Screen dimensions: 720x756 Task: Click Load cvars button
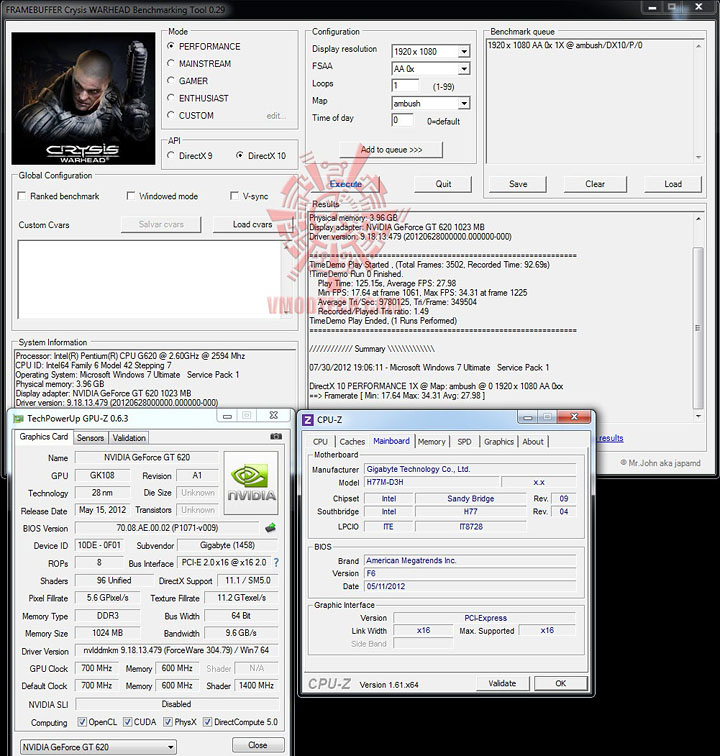click(x=253, y=225)
